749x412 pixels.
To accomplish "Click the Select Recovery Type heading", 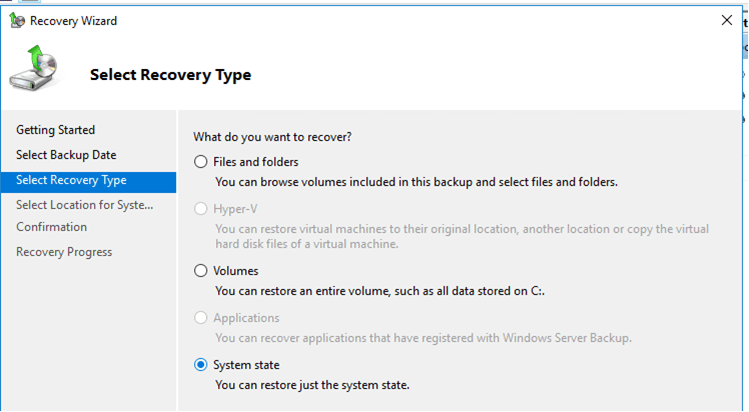I will 171,74.
